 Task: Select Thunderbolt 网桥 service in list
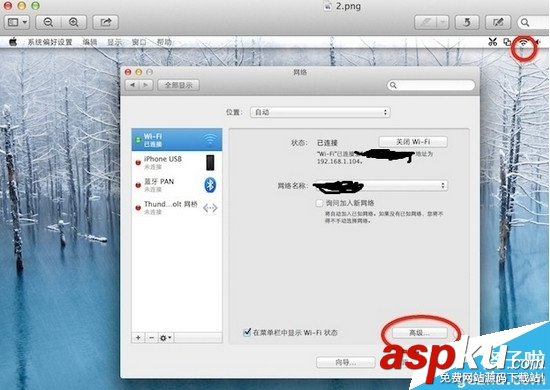pyautogui.click(x=177, y=208)
